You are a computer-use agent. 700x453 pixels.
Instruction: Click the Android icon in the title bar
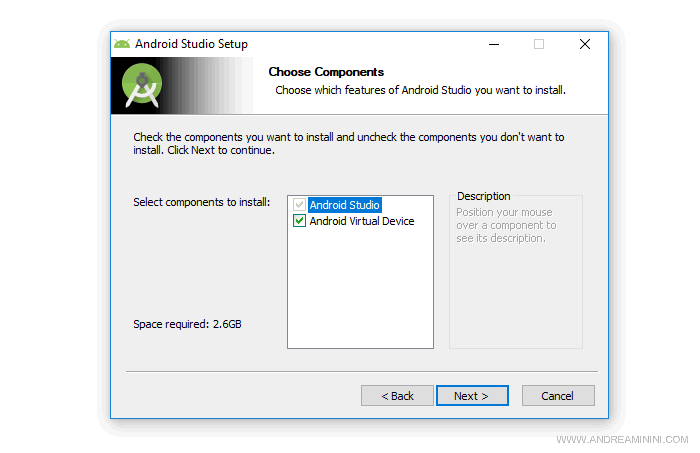coord(122,44)
